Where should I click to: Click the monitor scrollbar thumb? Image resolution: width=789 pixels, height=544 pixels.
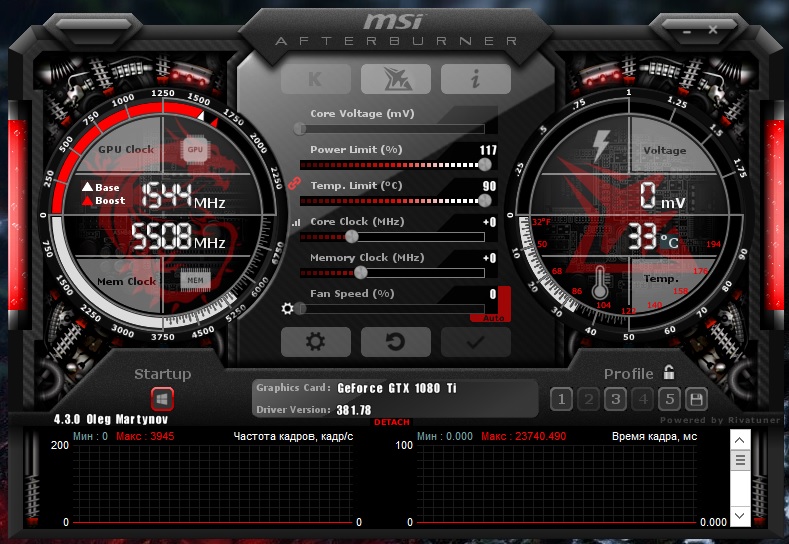point(740,459)
